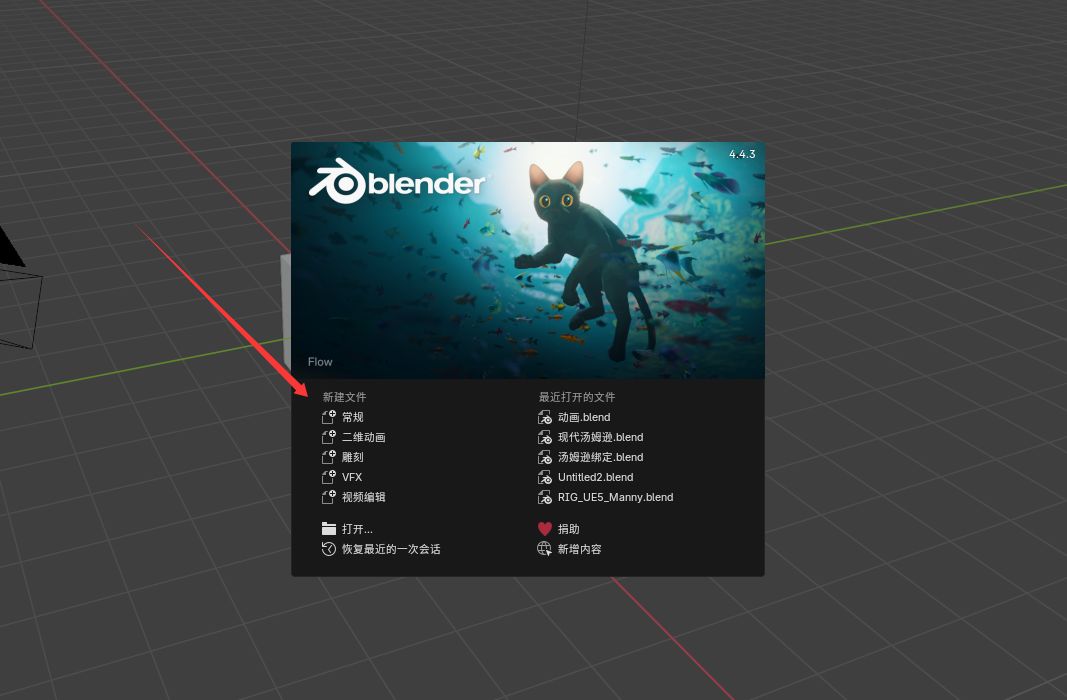Click the file icon beside 动画.blend
The image size is (1067, 700).
pos(544,417)
